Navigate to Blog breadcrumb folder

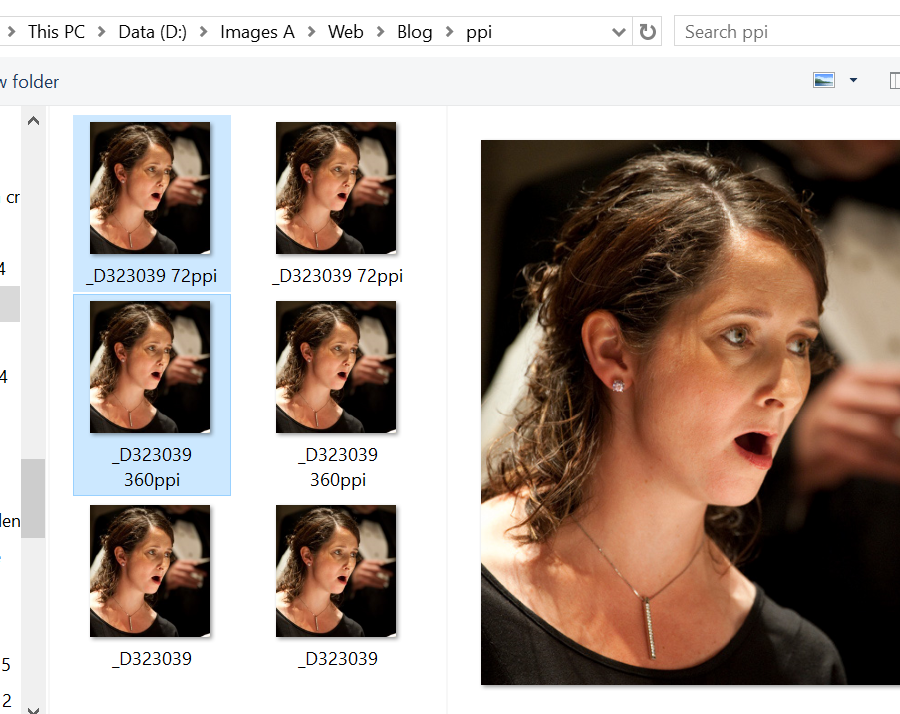pyautogui.click(x=414, y=32)
